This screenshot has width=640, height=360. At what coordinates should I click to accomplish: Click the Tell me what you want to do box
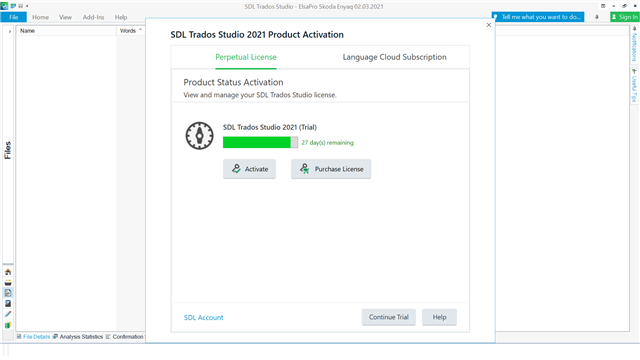point(538,17)
